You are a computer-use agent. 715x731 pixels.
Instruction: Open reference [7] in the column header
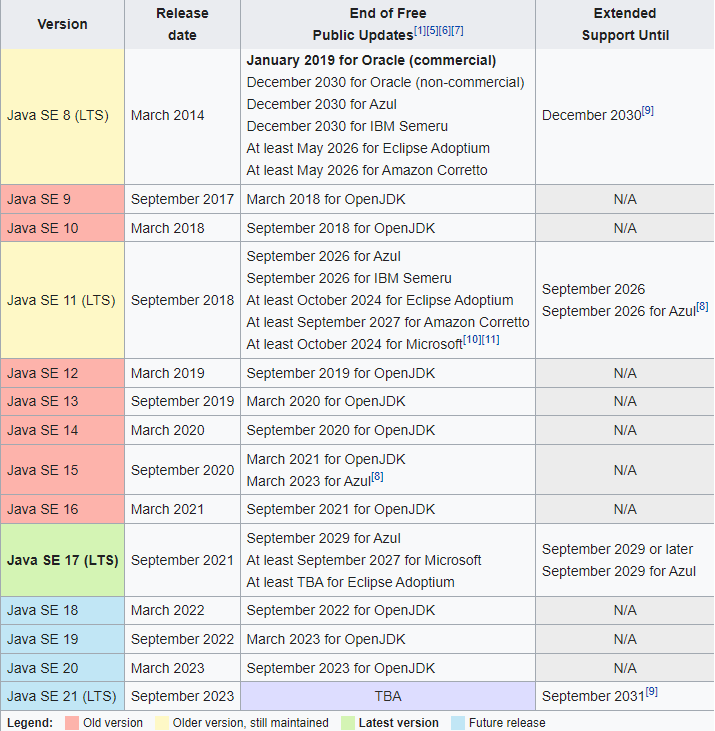tap(457, 31)
